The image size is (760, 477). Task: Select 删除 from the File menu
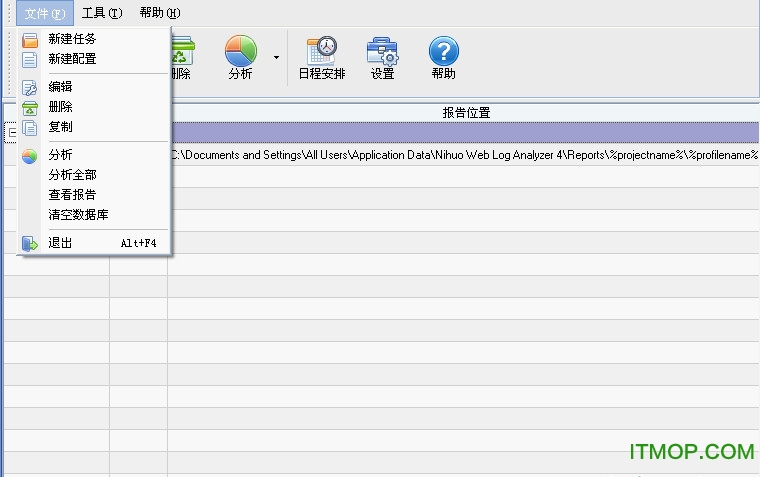[60, 107]
